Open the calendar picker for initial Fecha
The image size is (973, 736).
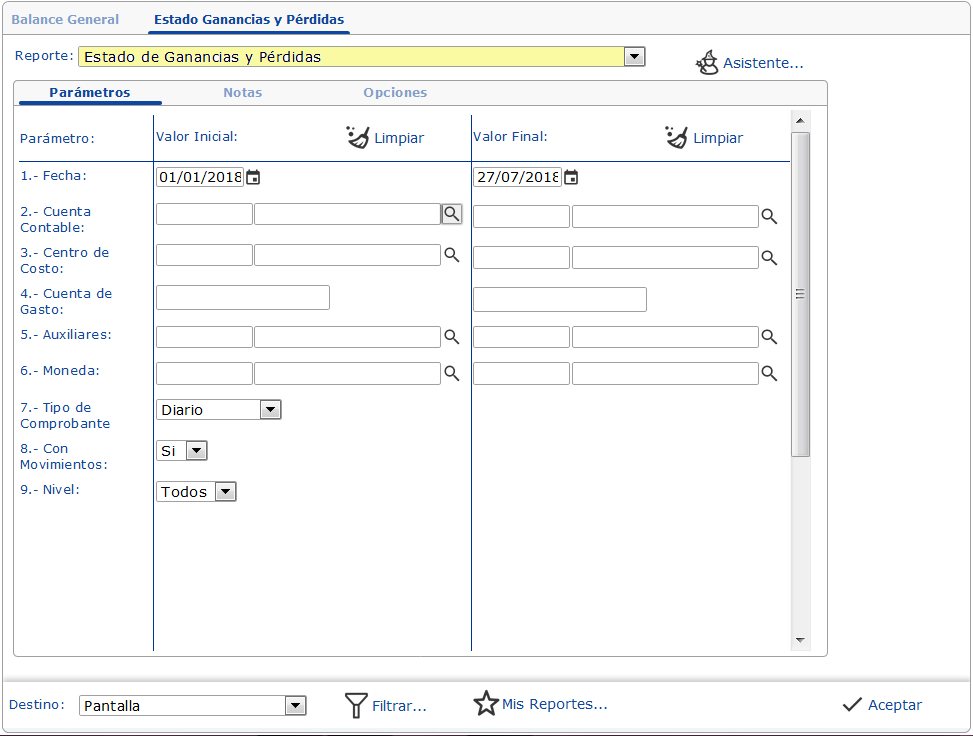[253, 177]
